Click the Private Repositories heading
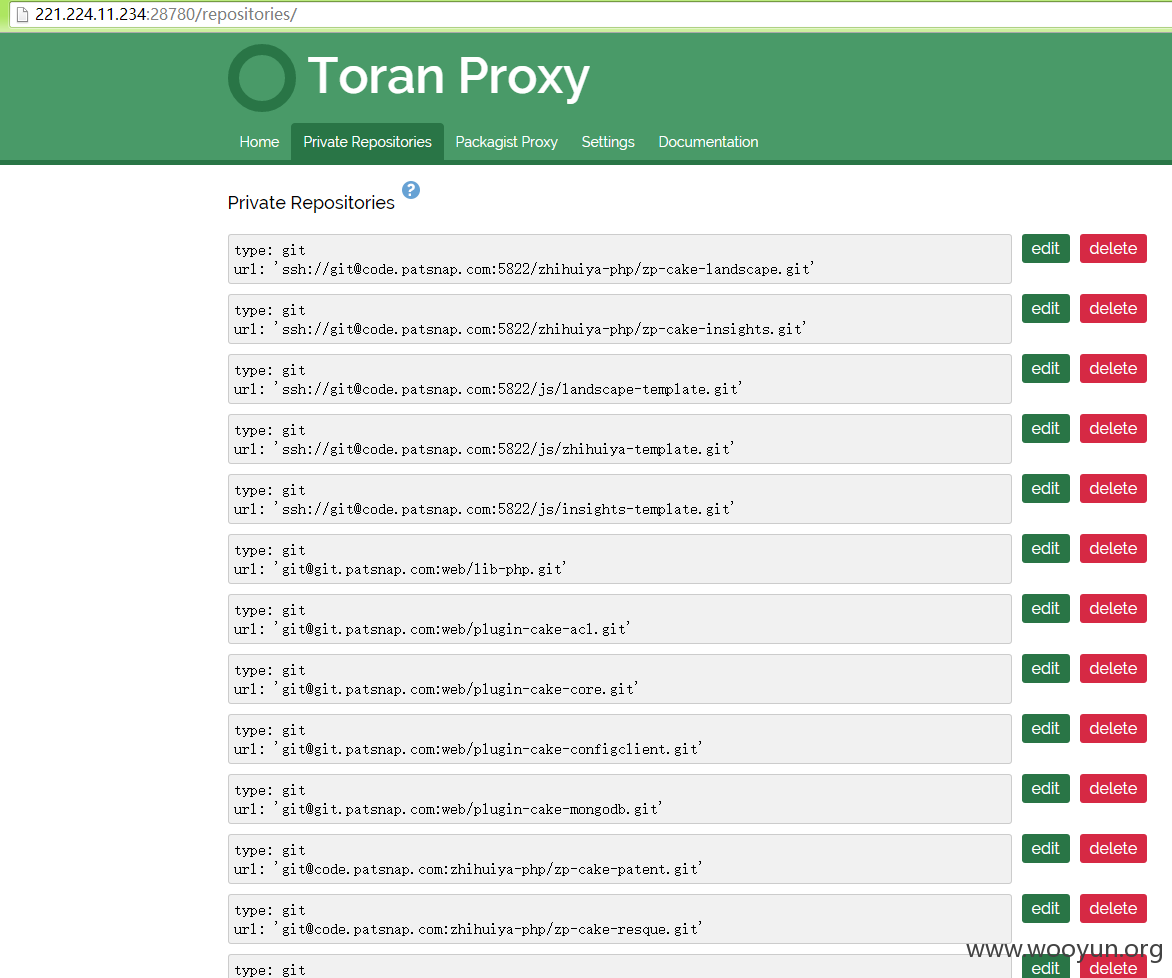The width and height of the screenshot is (1172, 978). click(x=311, y=203)
